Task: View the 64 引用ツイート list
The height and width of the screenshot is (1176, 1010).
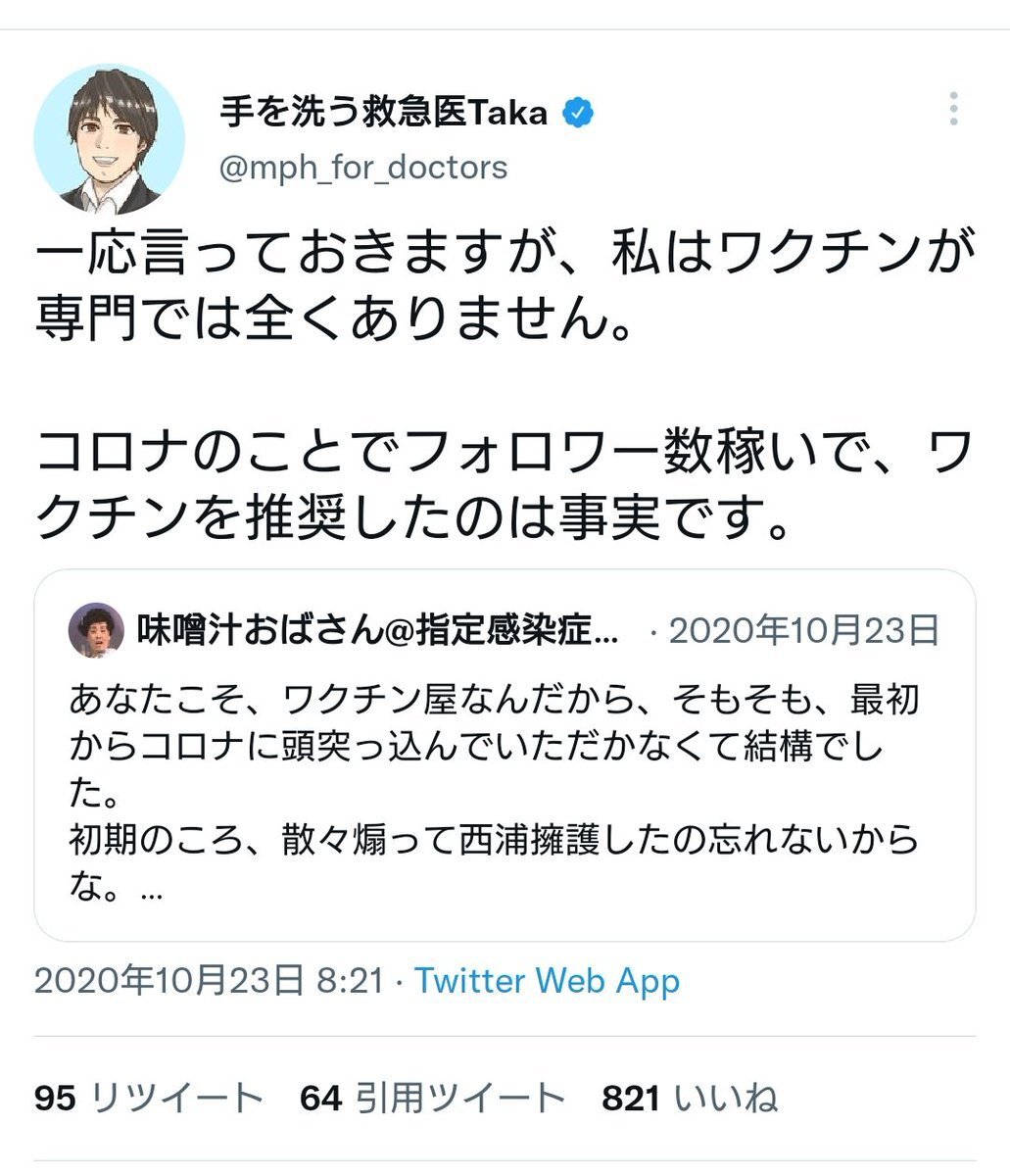Action: click(x=433, y=1099)
